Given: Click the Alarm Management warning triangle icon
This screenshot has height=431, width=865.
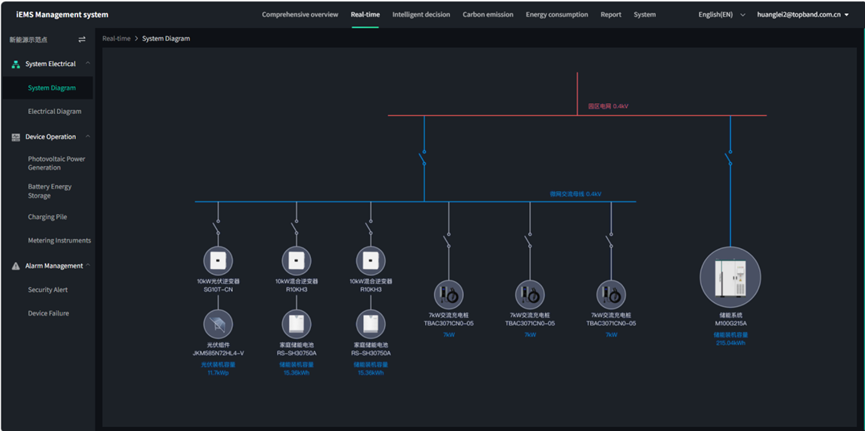Looking at the screenshot, I should 16,266.
